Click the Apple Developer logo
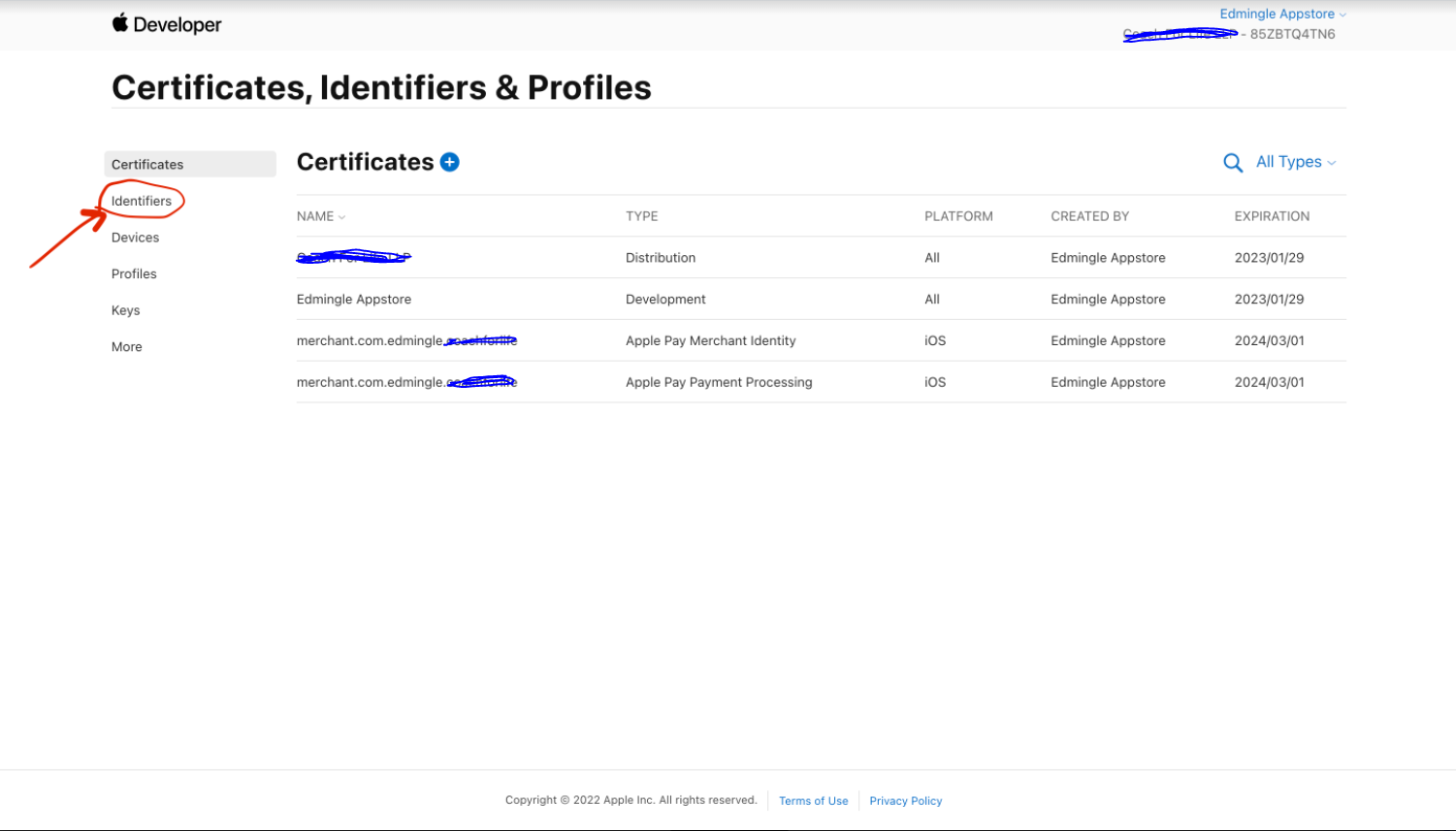The image size is (1456, 831). pyautogui.click(x=167, y=24)
